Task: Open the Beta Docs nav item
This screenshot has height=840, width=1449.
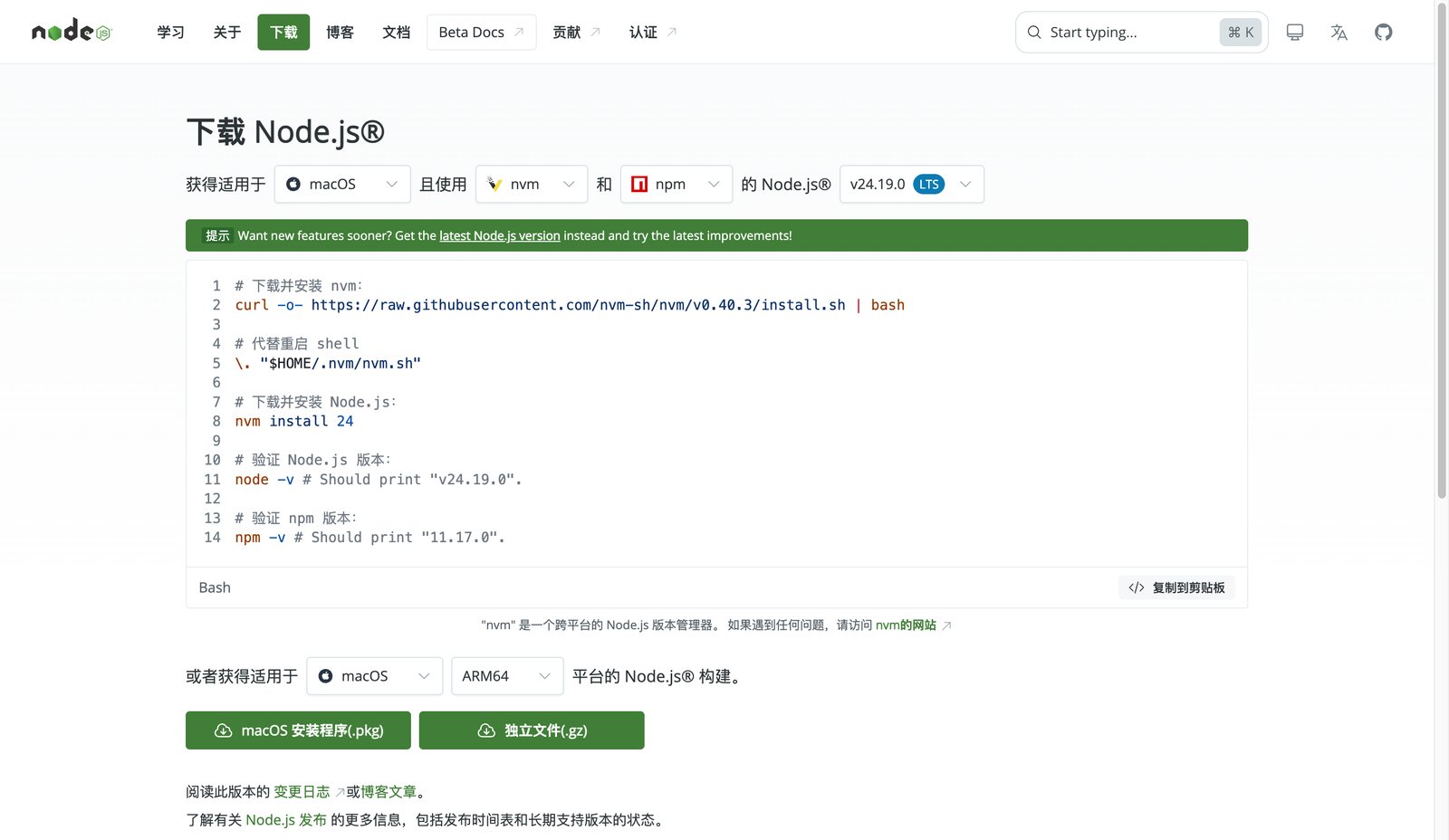Action: 481,32
